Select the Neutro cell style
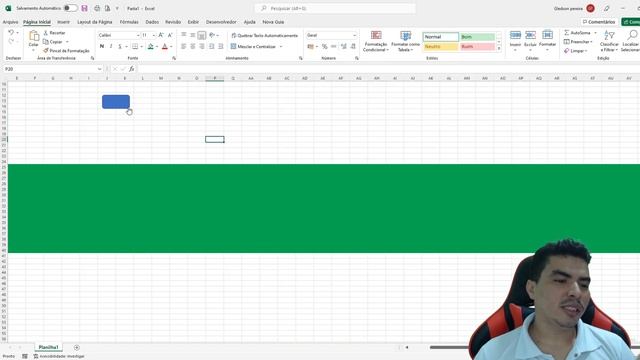640x360 pixels. click(441, 47)
